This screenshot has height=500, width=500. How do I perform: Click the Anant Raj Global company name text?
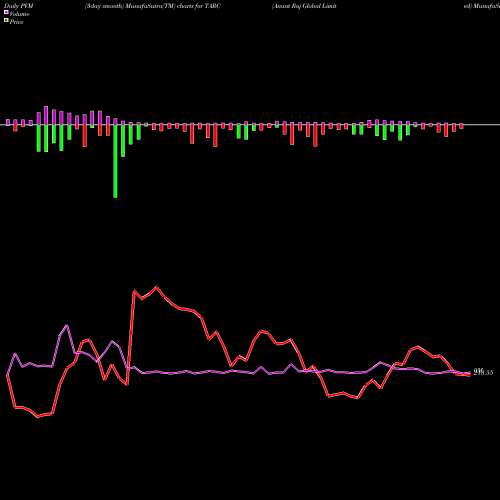[304, 6]
